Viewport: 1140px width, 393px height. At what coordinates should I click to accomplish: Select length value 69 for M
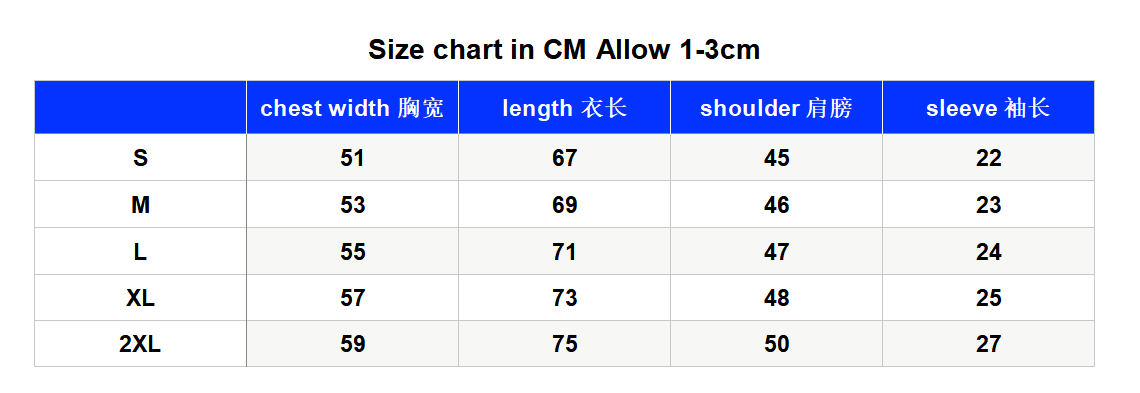click(564, 205)
